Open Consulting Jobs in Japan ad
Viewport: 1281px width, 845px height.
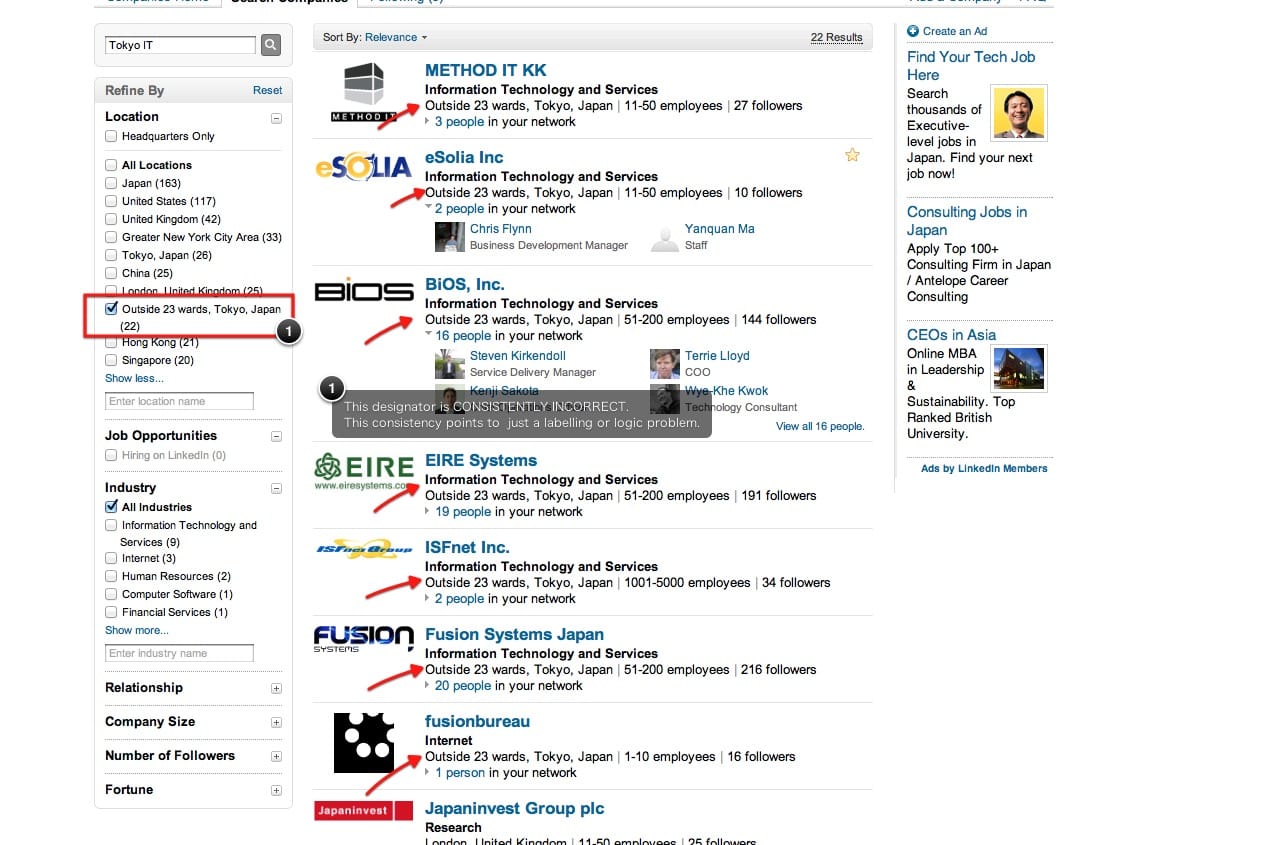click(x=967, y=220)
